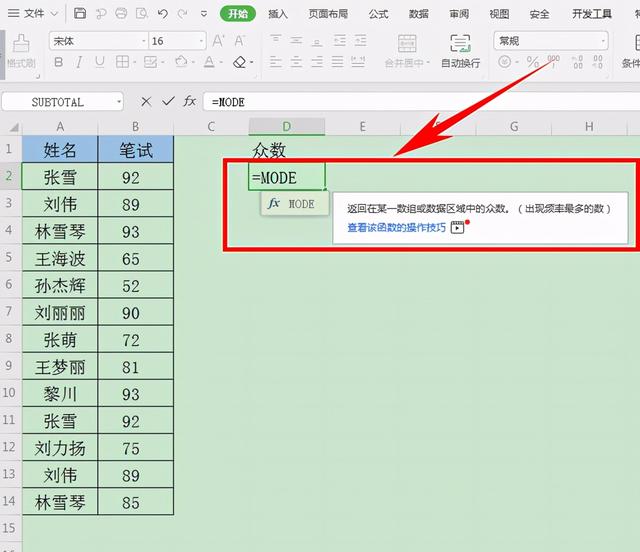Image resolution: width=640 pixels, height=552 pixels.
Task: Select MODE from the function suggestion list
Action: [x=295, y=203]
